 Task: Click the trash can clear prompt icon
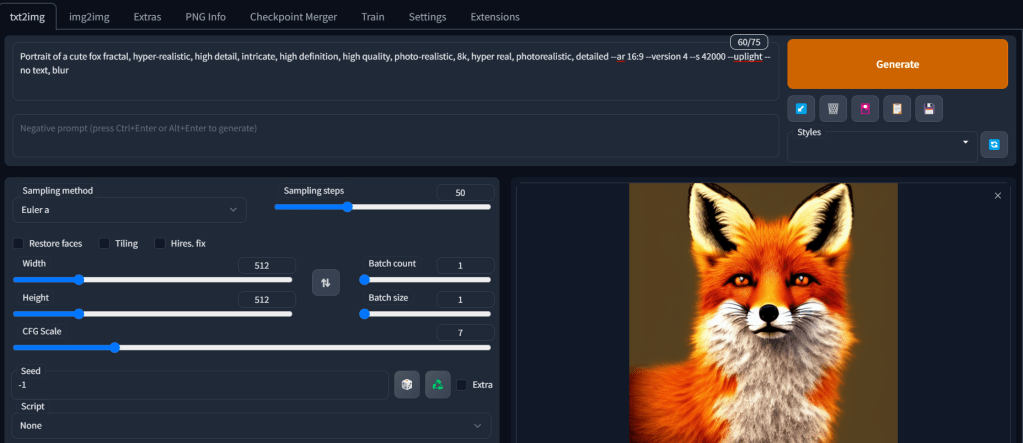click(x=832, y=108)
